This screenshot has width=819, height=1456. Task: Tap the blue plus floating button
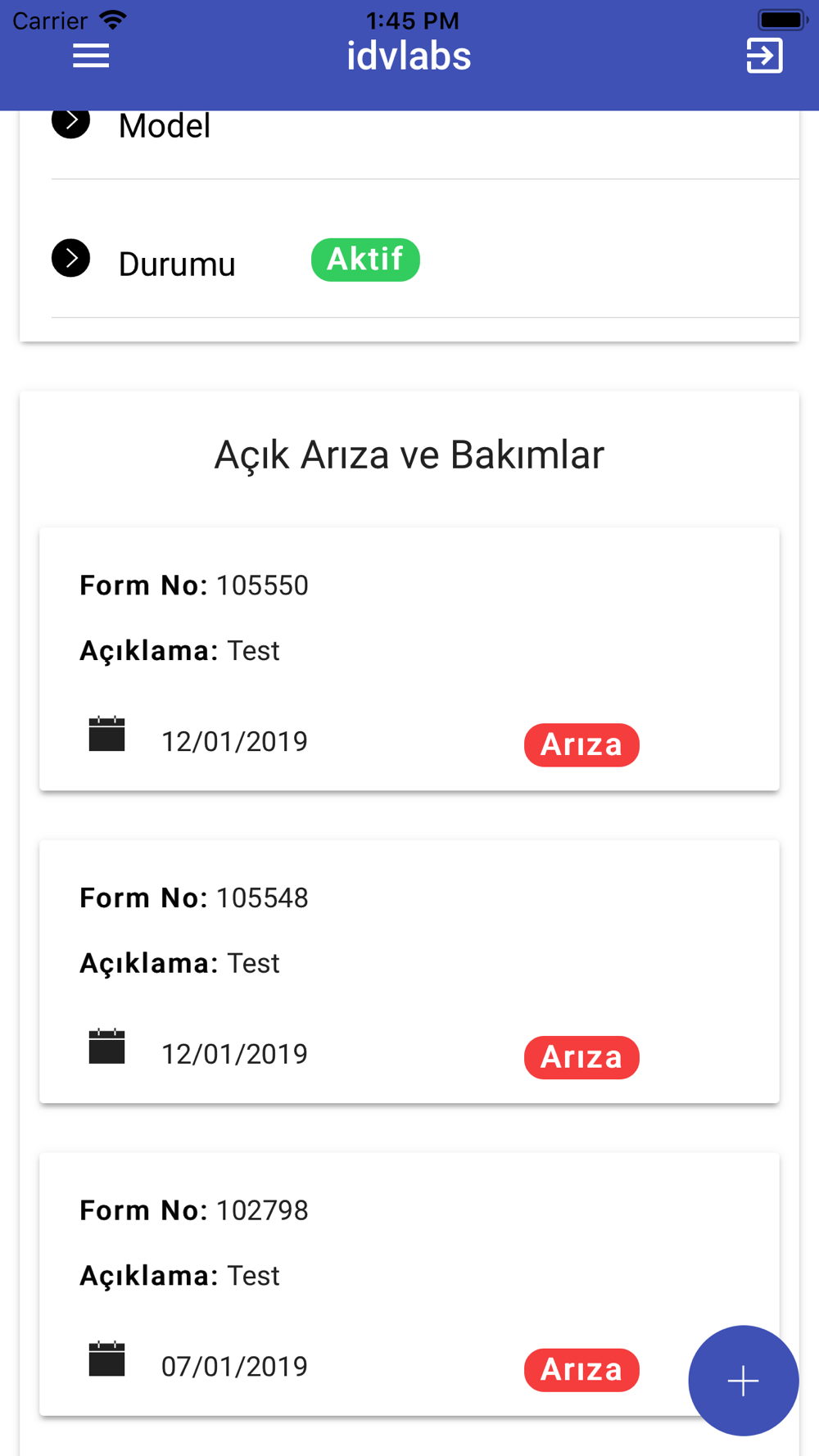click(743, 1380)
